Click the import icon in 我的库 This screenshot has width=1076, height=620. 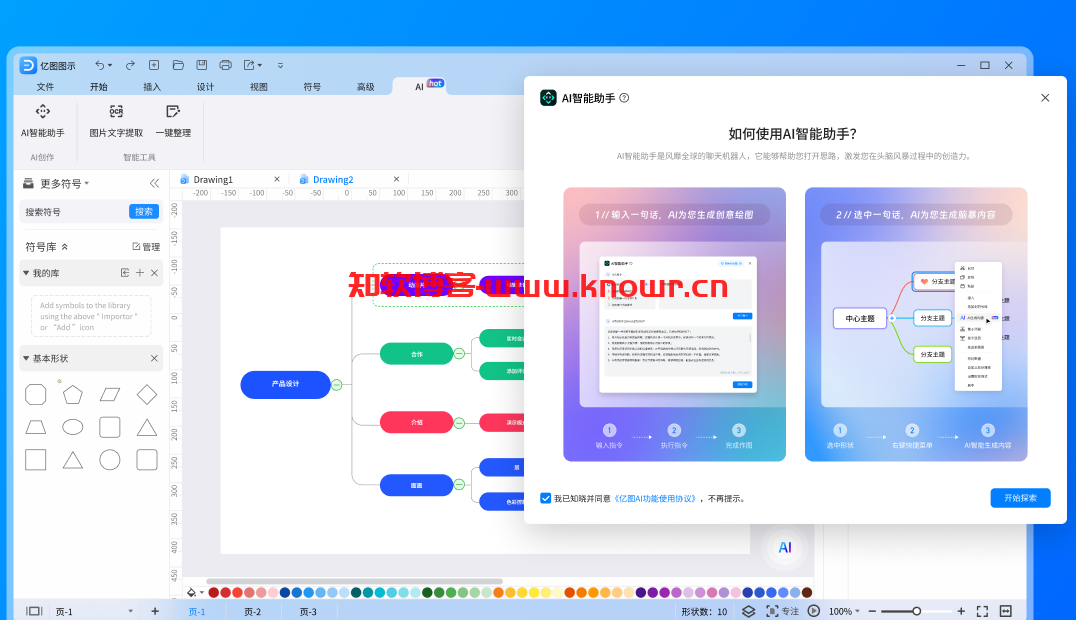[x=125, y=273]
